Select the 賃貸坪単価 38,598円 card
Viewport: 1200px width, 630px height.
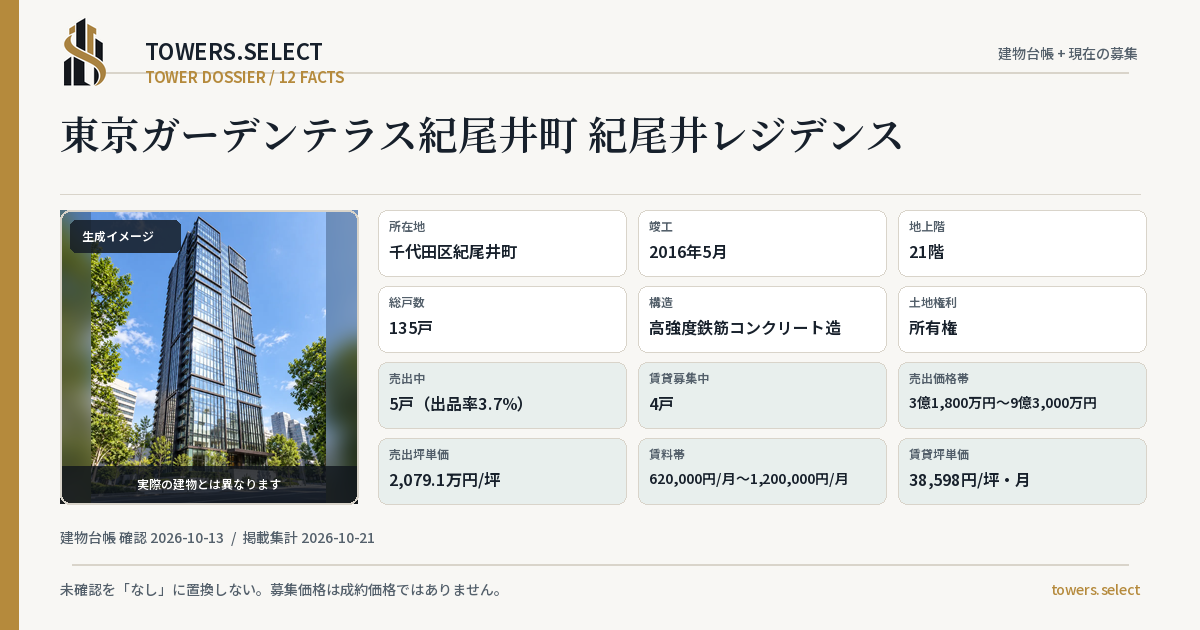[x=1022, y=471]
